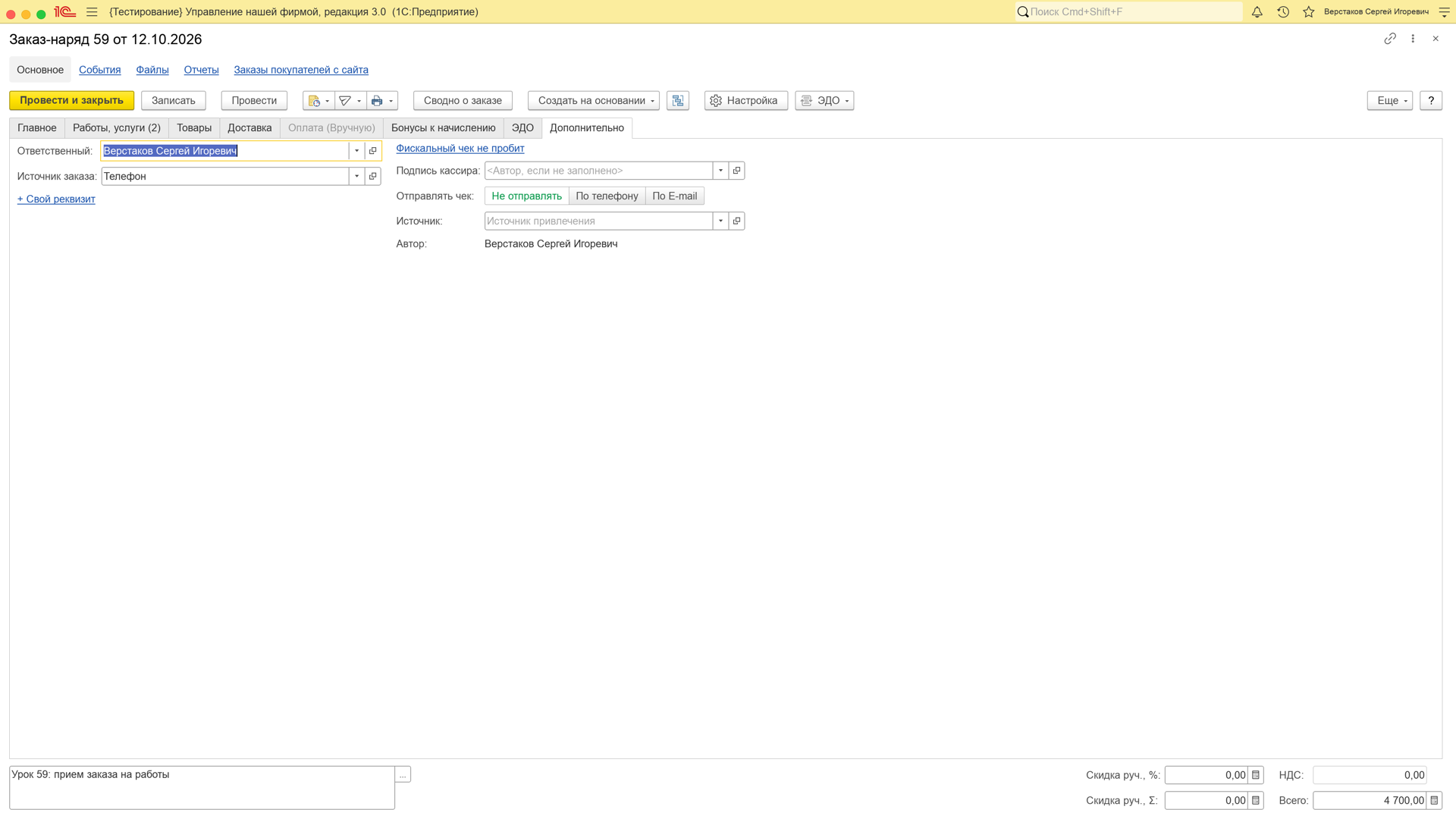Open the notifications bell icon
This screenshot has height=819, width=1456.
click(x=1257, y=12)
